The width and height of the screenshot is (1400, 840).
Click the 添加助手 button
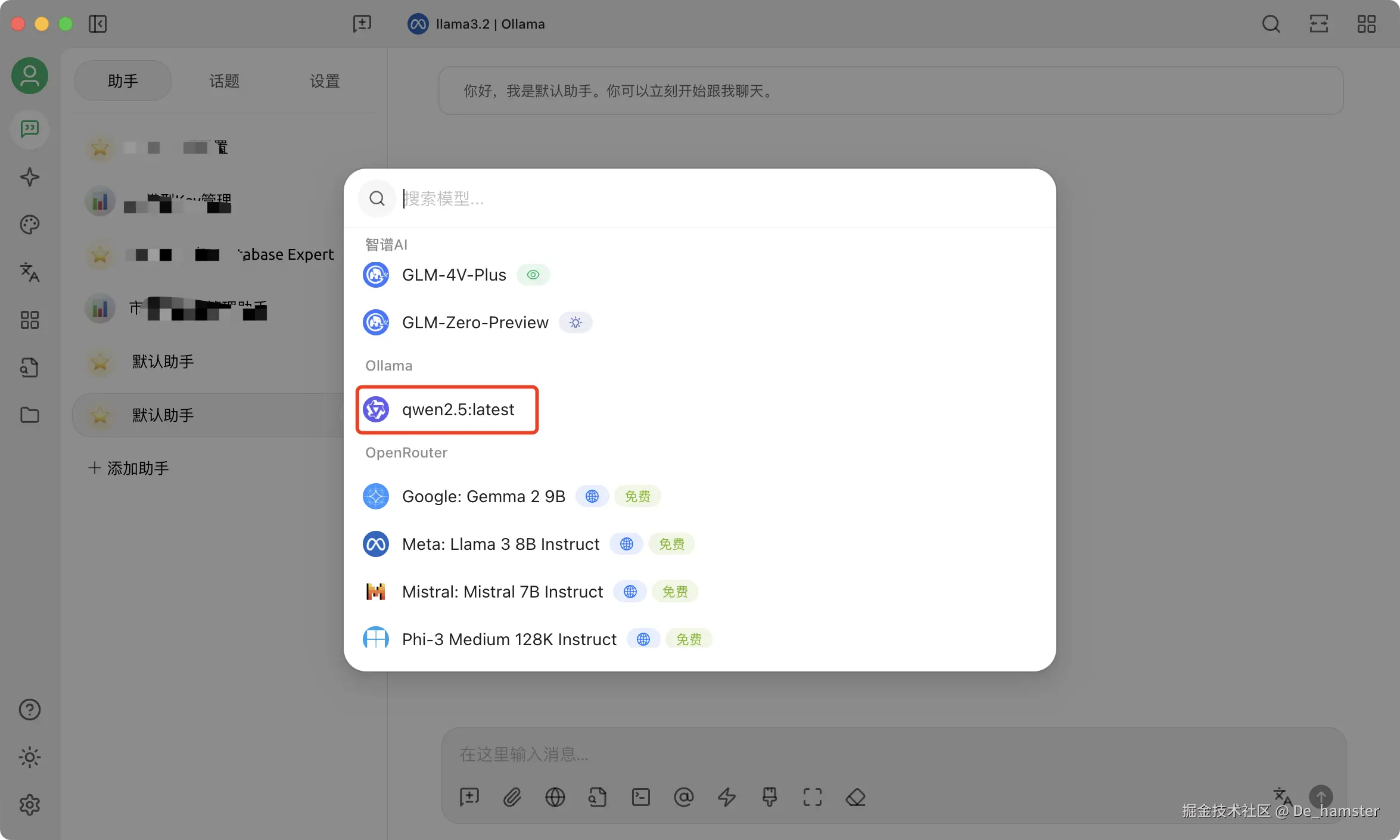(129, 468)
